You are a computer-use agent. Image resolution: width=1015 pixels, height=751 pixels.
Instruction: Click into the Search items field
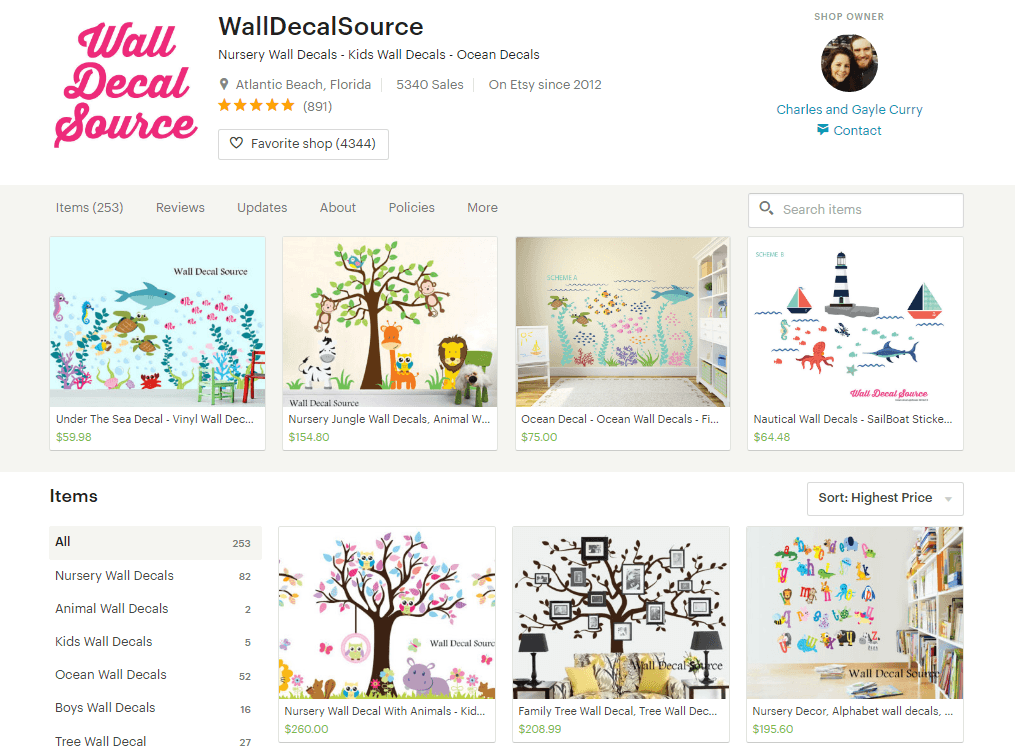[x=855, y=210]
